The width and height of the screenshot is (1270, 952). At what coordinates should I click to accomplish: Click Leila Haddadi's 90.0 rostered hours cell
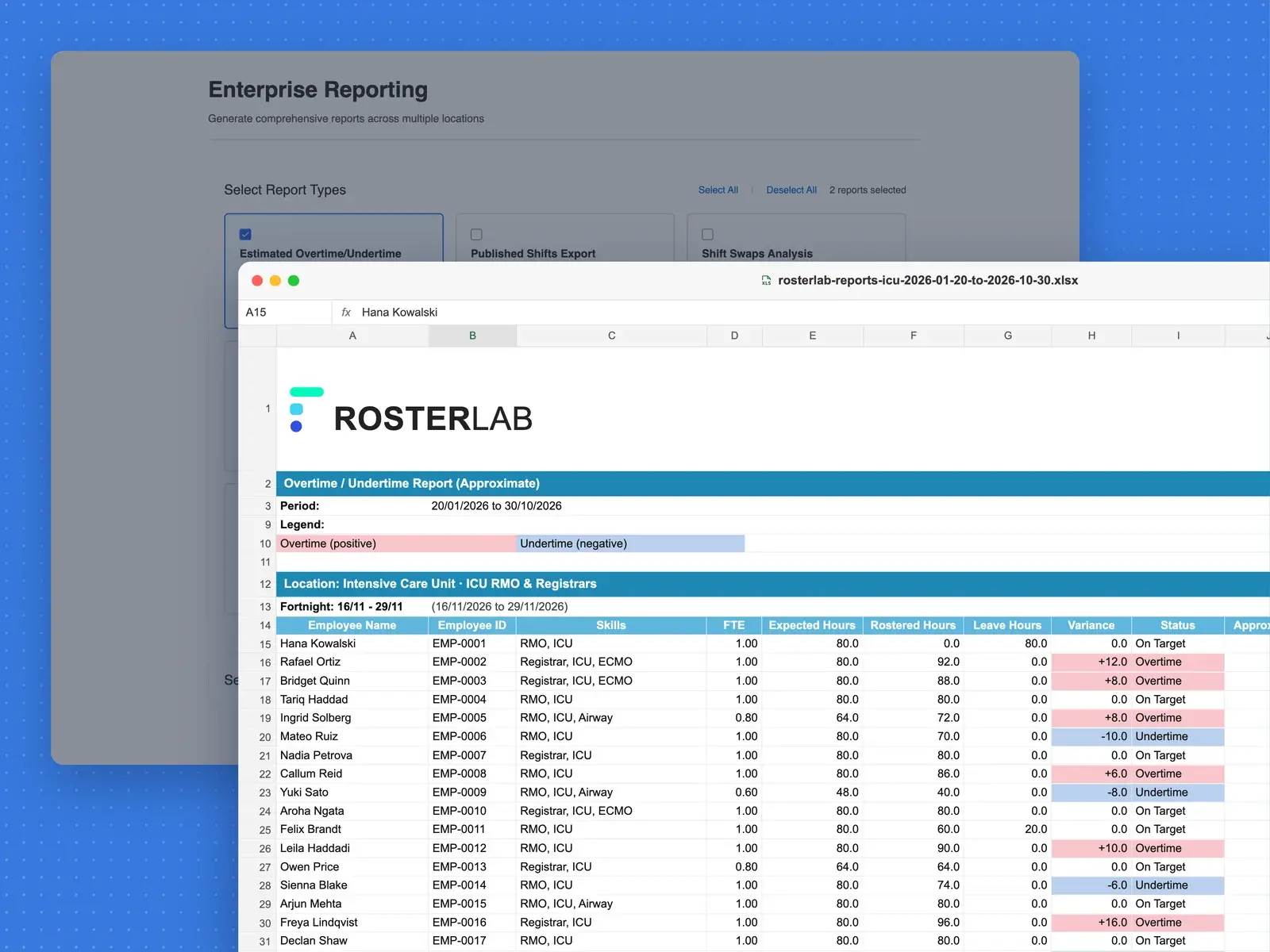pyautogui.click(x=914, y=848)
